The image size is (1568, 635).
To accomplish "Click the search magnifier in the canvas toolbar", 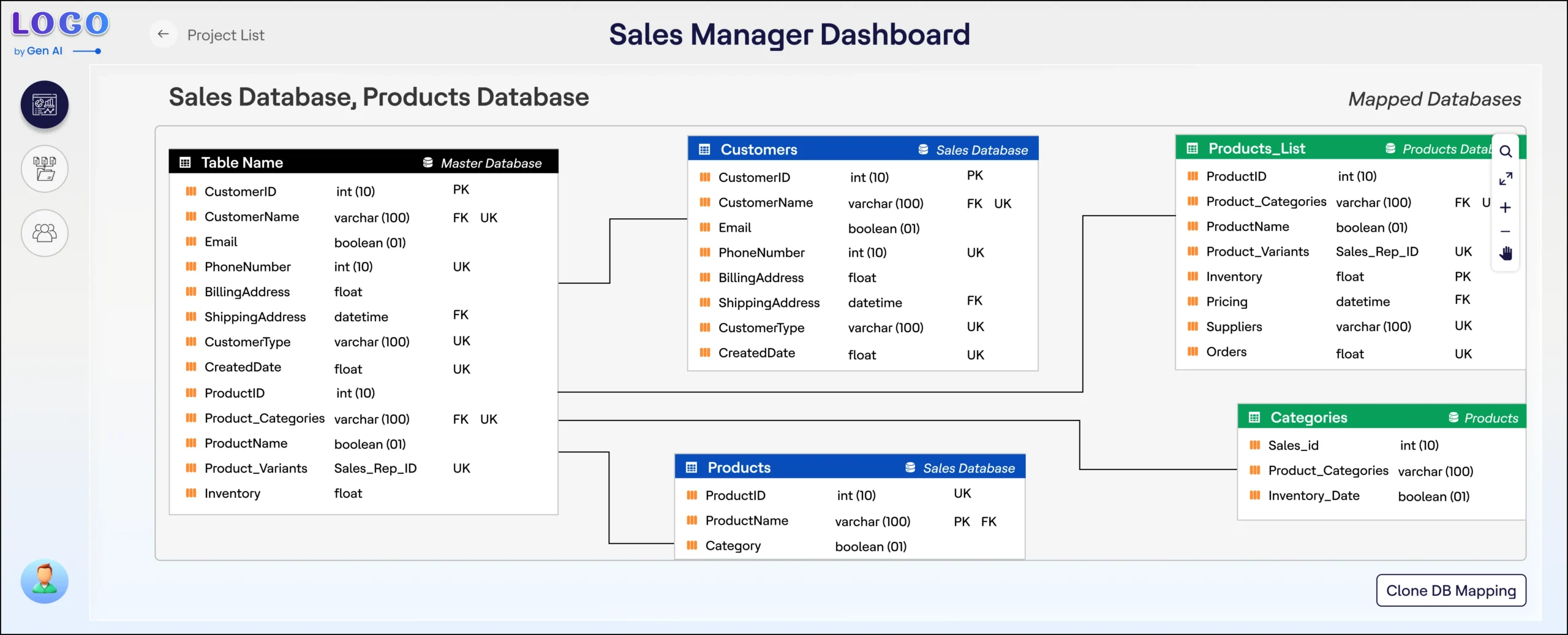I will pos(1506,151).
